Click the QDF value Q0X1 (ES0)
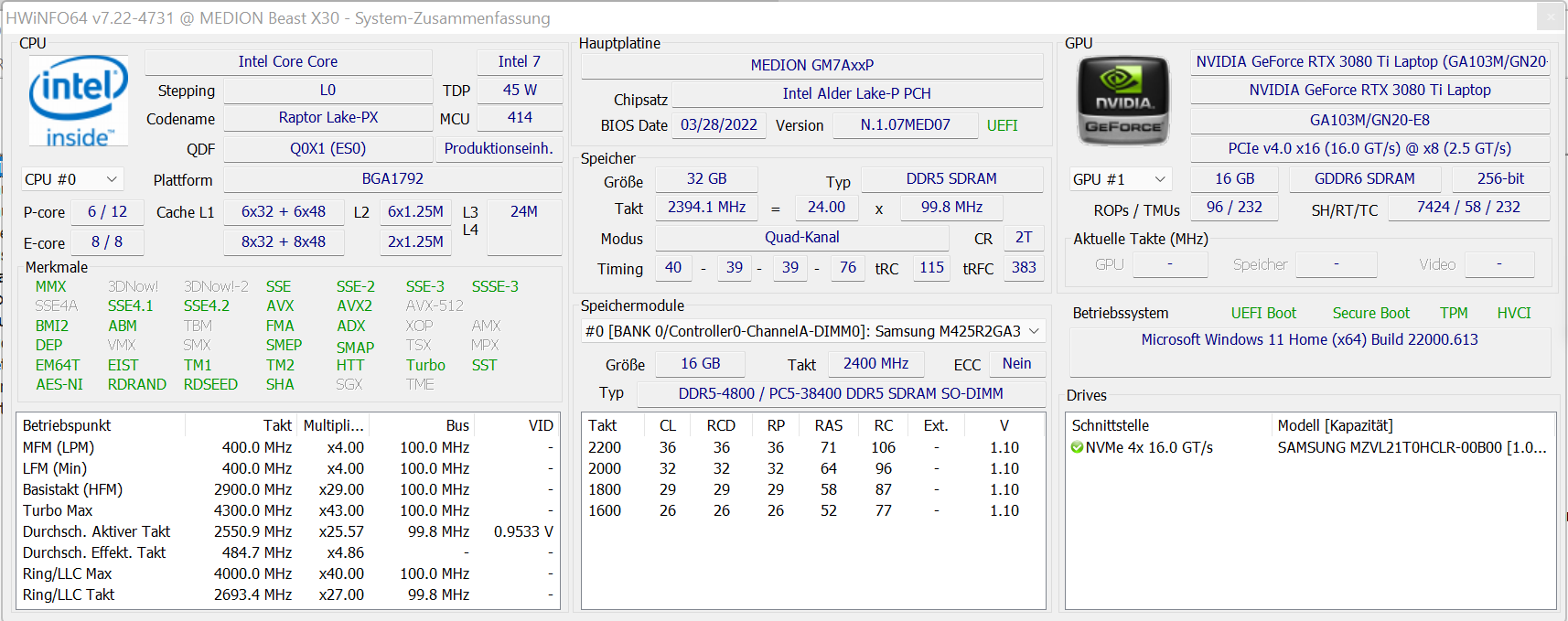This screenshot has height=621, width=1568. pyautogui.click(x=328, y=148)
